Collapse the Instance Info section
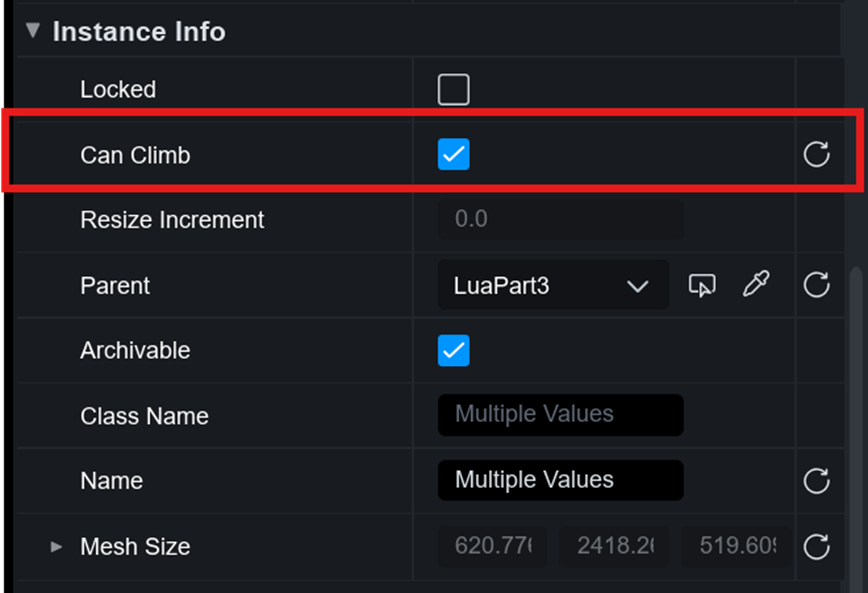This screenshot has height=593, width=868. pos(33,31)
